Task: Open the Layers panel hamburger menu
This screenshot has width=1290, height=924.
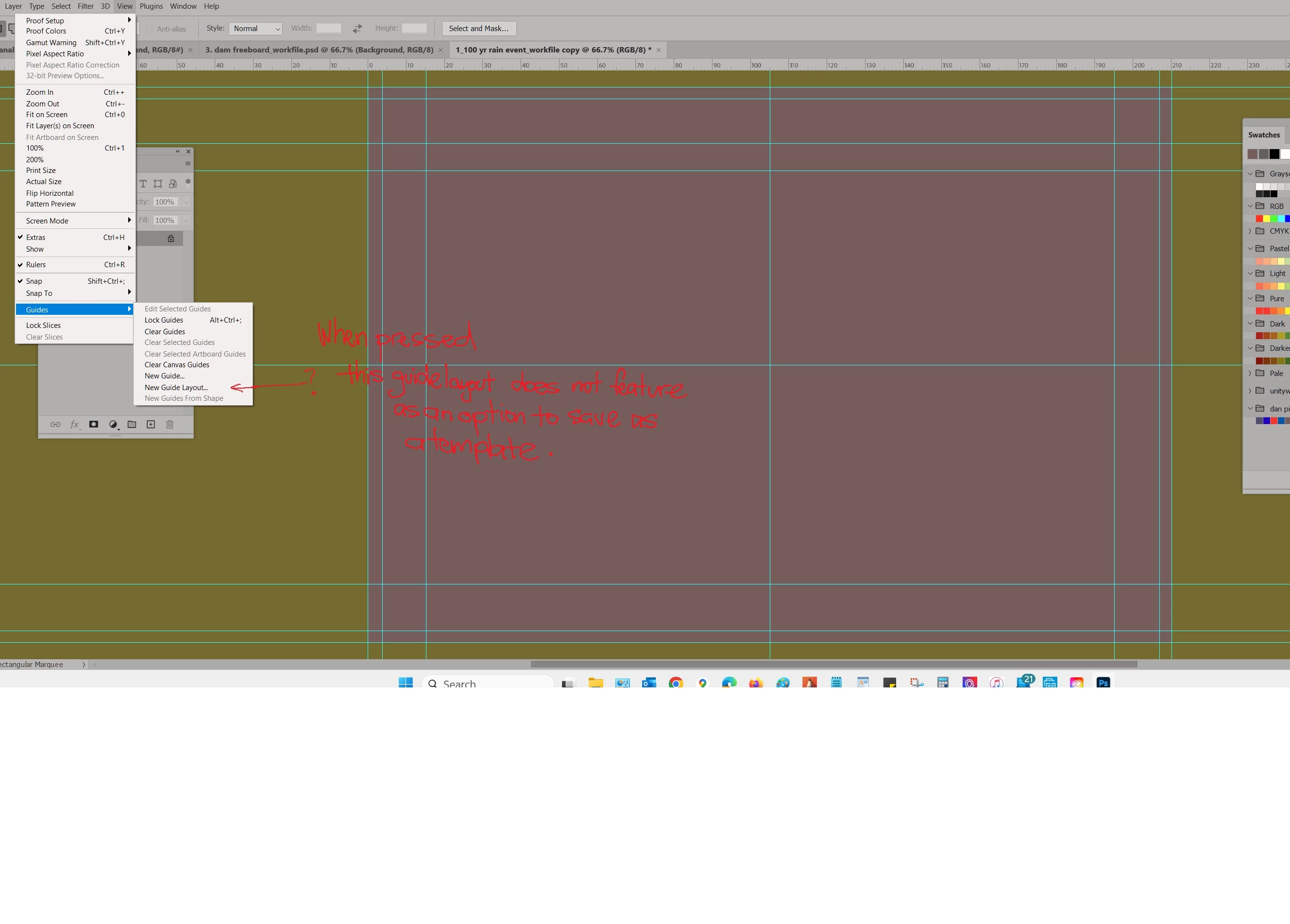Action: 187,164
